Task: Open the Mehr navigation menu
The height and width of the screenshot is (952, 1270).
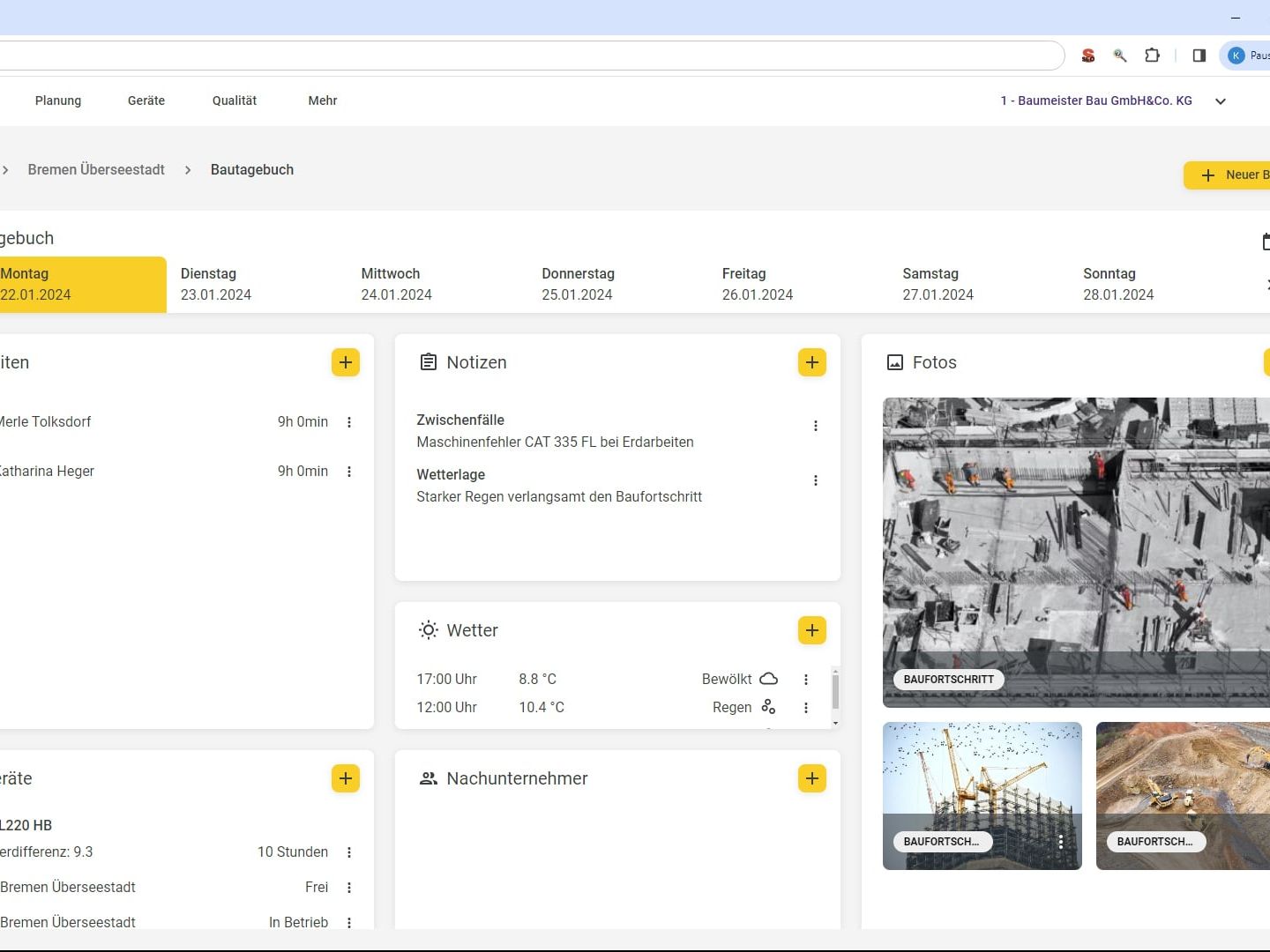Action: 323,100
